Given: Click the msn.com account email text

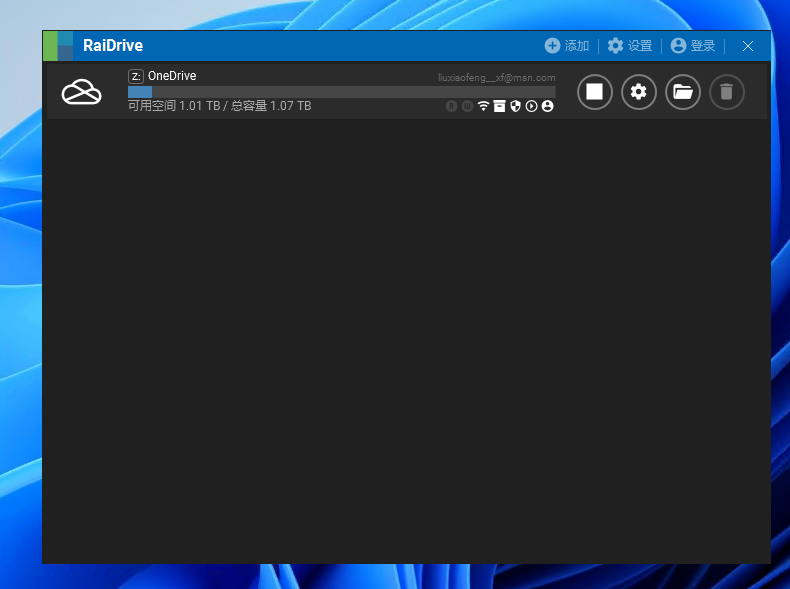Looking at the screenshot, I should click(496, 77).
